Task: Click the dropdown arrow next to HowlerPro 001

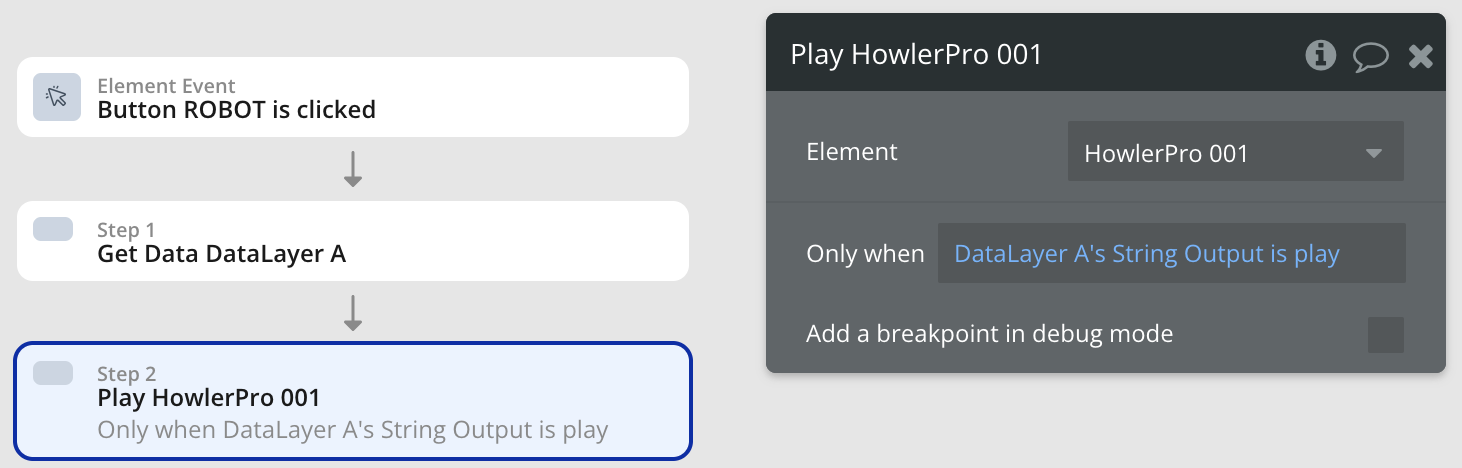Action: [1374, 154]
